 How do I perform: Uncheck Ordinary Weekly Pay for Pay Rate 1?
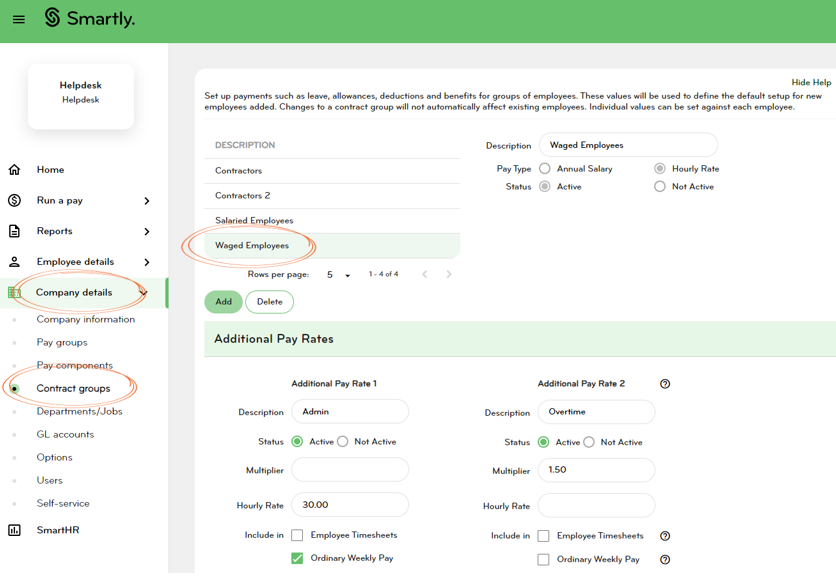pos(297,558)
